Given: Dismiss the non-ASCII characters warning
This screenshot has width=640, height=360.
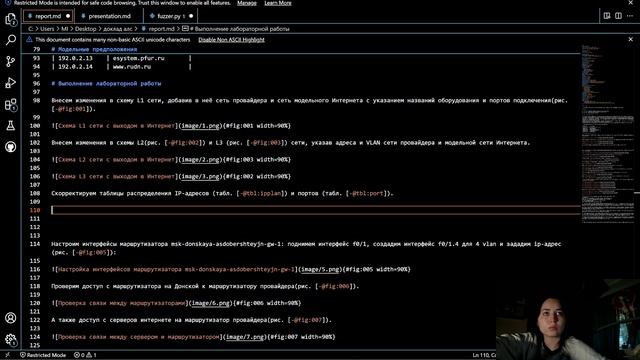Looking at the screenshot, I should point(631,40).
